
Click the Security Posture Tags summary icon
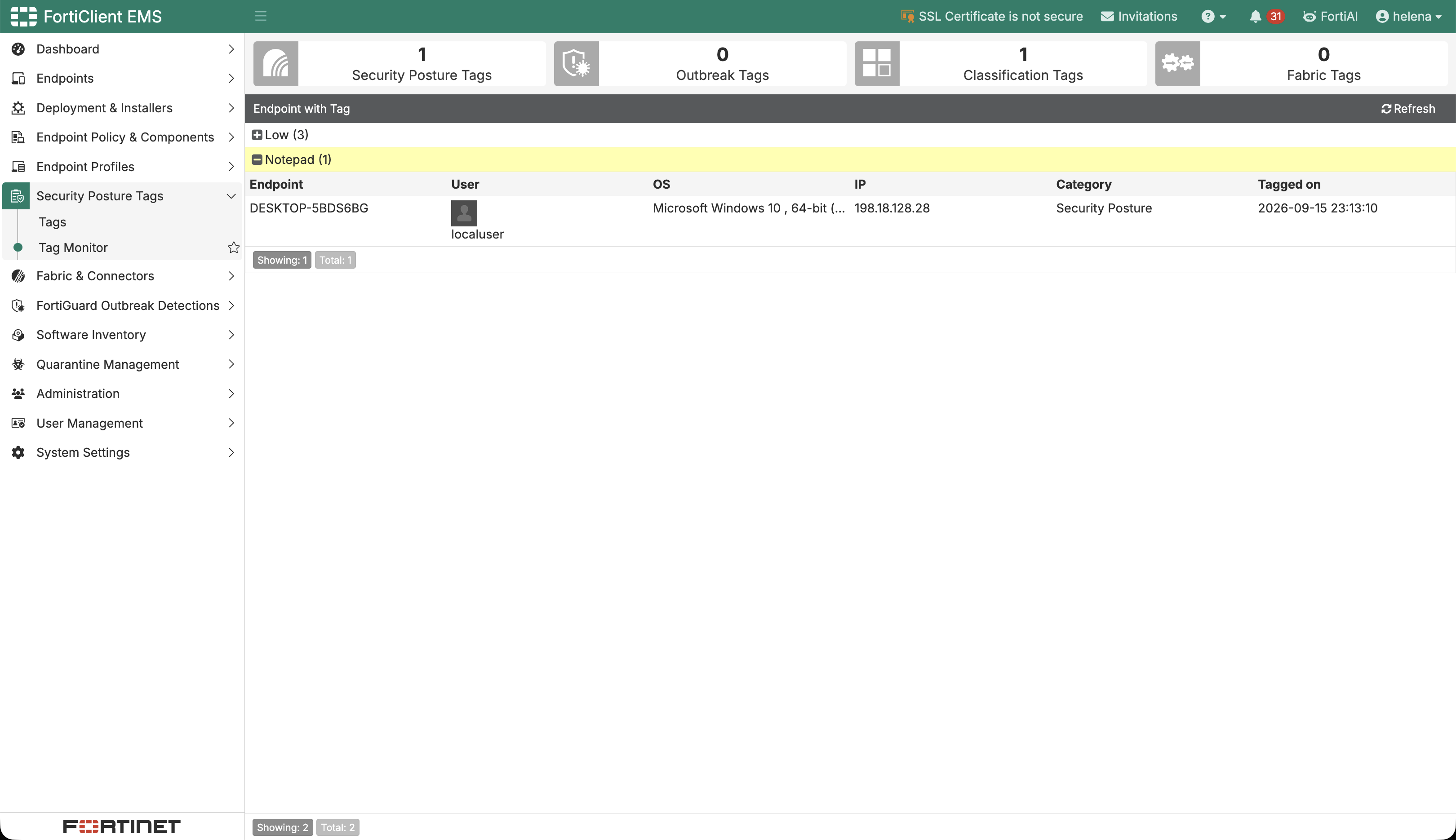coord(276,63)
